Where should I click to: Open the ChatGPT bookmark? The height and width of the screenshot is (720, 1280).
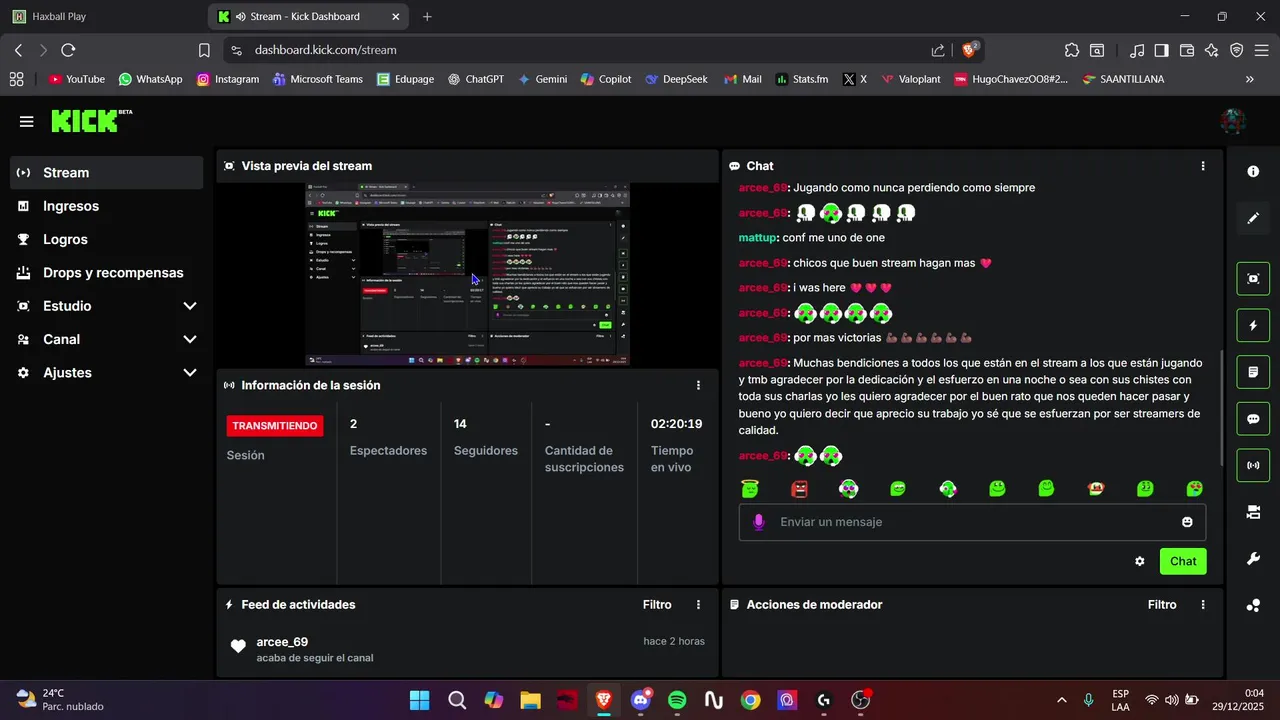coord(476,79)
